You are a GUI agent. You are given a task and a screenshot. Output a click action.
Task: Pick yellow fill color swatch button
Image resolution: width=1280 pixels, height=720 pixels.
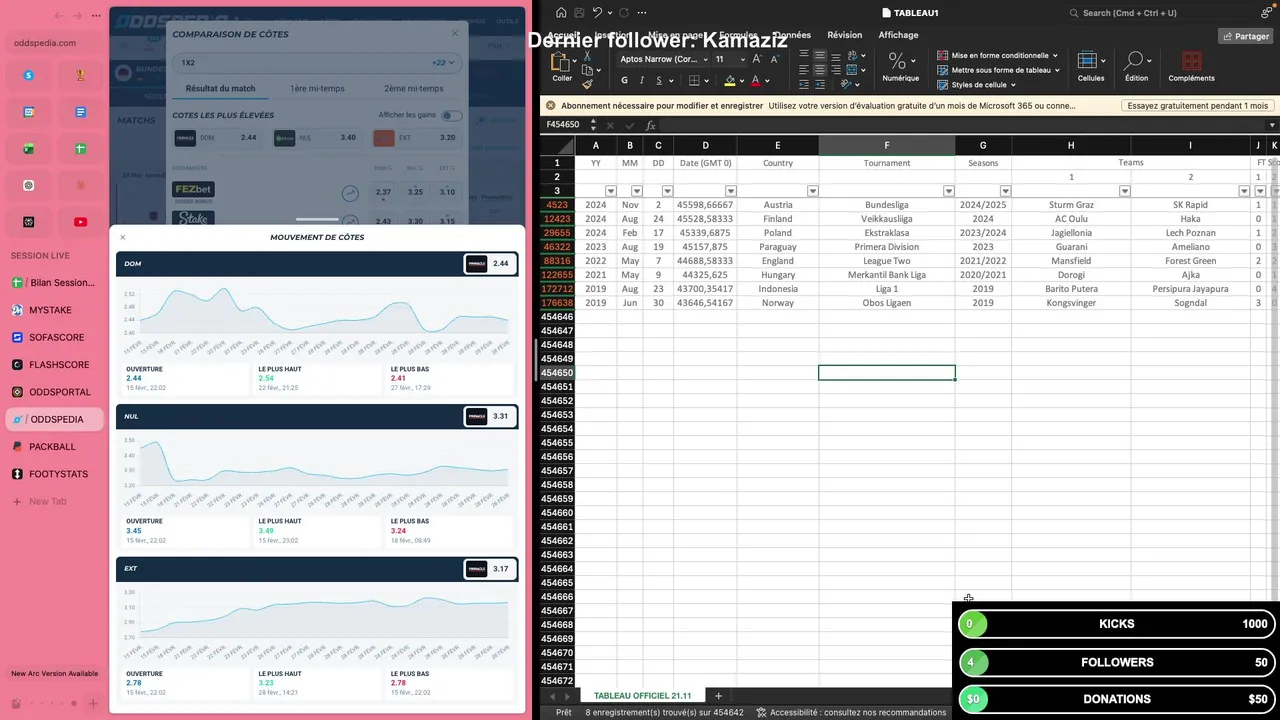point(730,81)
